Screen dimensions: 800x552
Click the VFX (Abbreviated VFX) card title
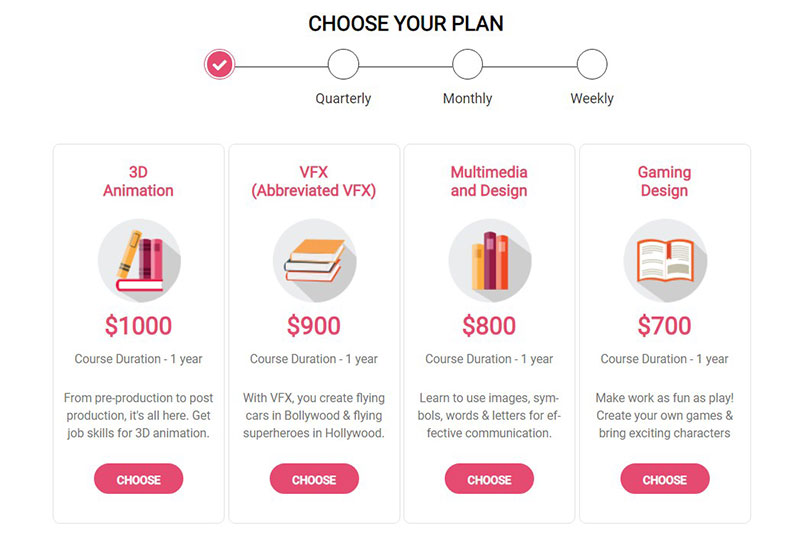[x=314, y=181]
